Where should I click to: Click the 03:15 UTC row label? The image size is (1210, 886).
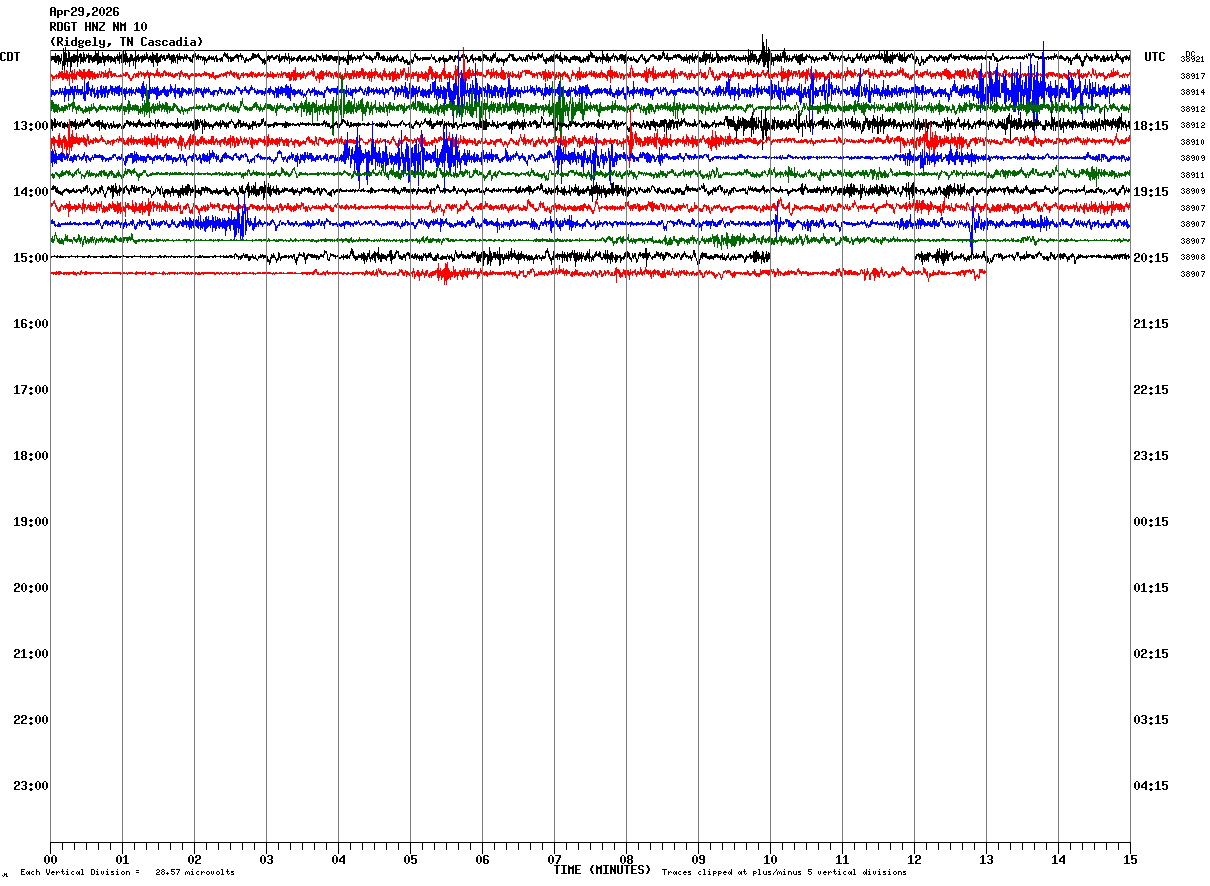pyautogui.click(x=1151, y=720)
